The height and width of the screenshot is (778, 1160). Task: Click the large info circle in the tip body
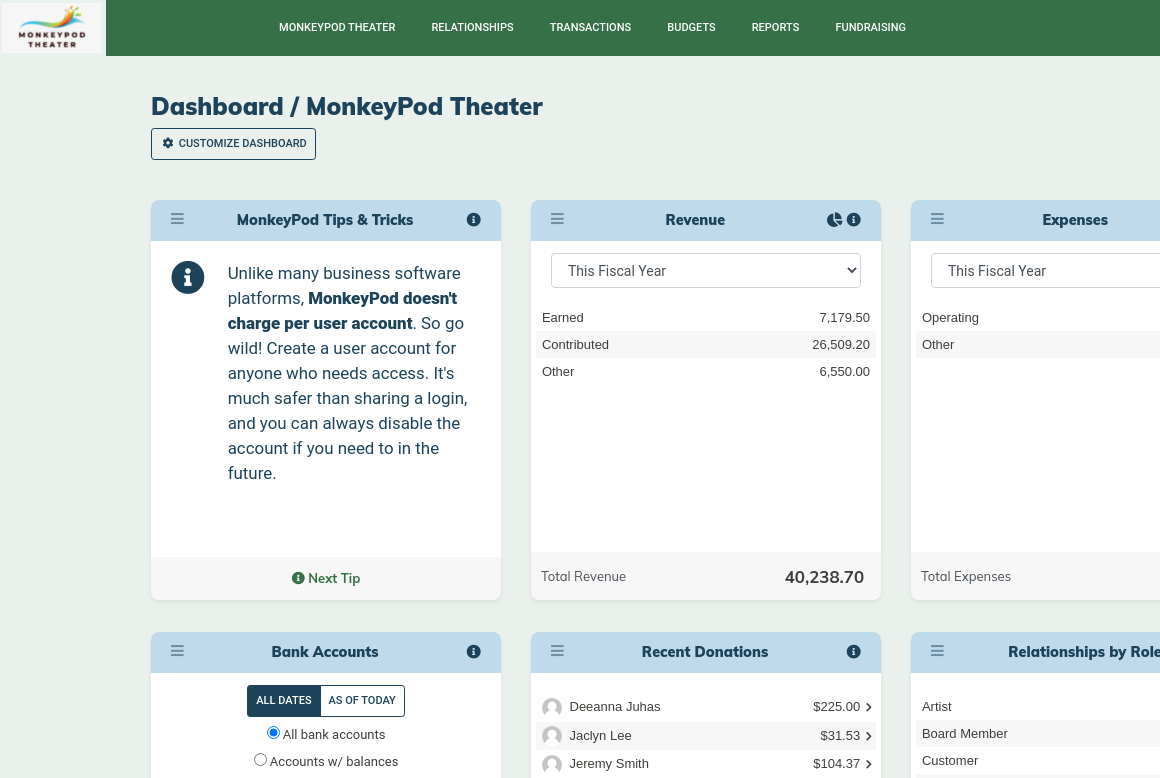pos(188,277)
